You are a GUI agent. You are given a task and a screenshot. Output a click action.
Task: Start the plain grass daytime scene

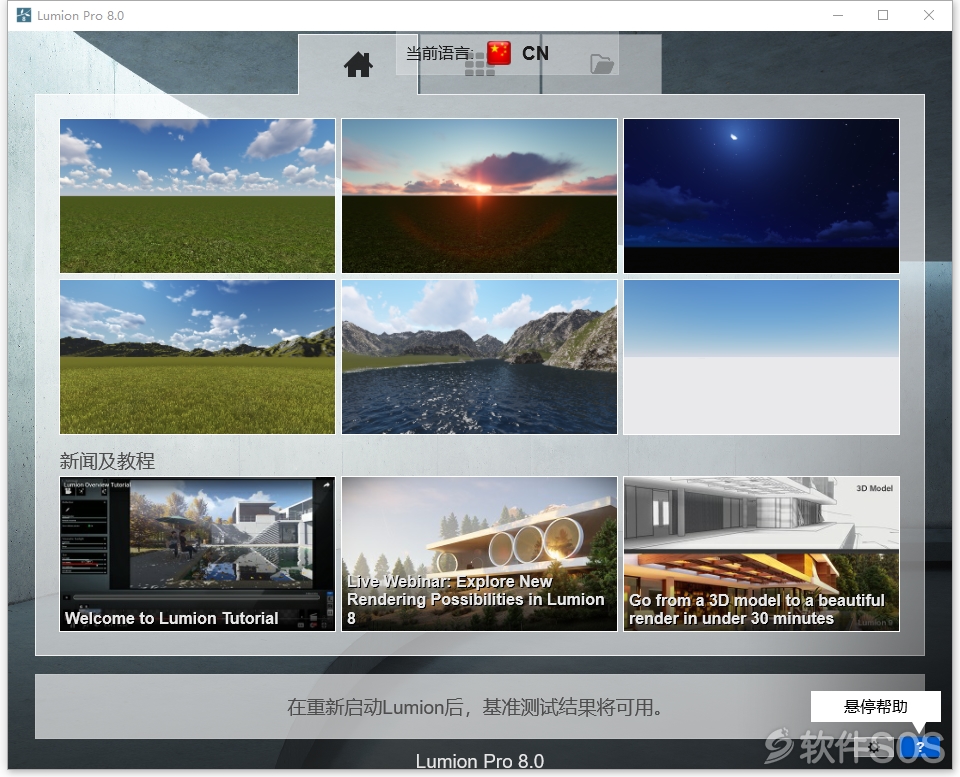198,195
